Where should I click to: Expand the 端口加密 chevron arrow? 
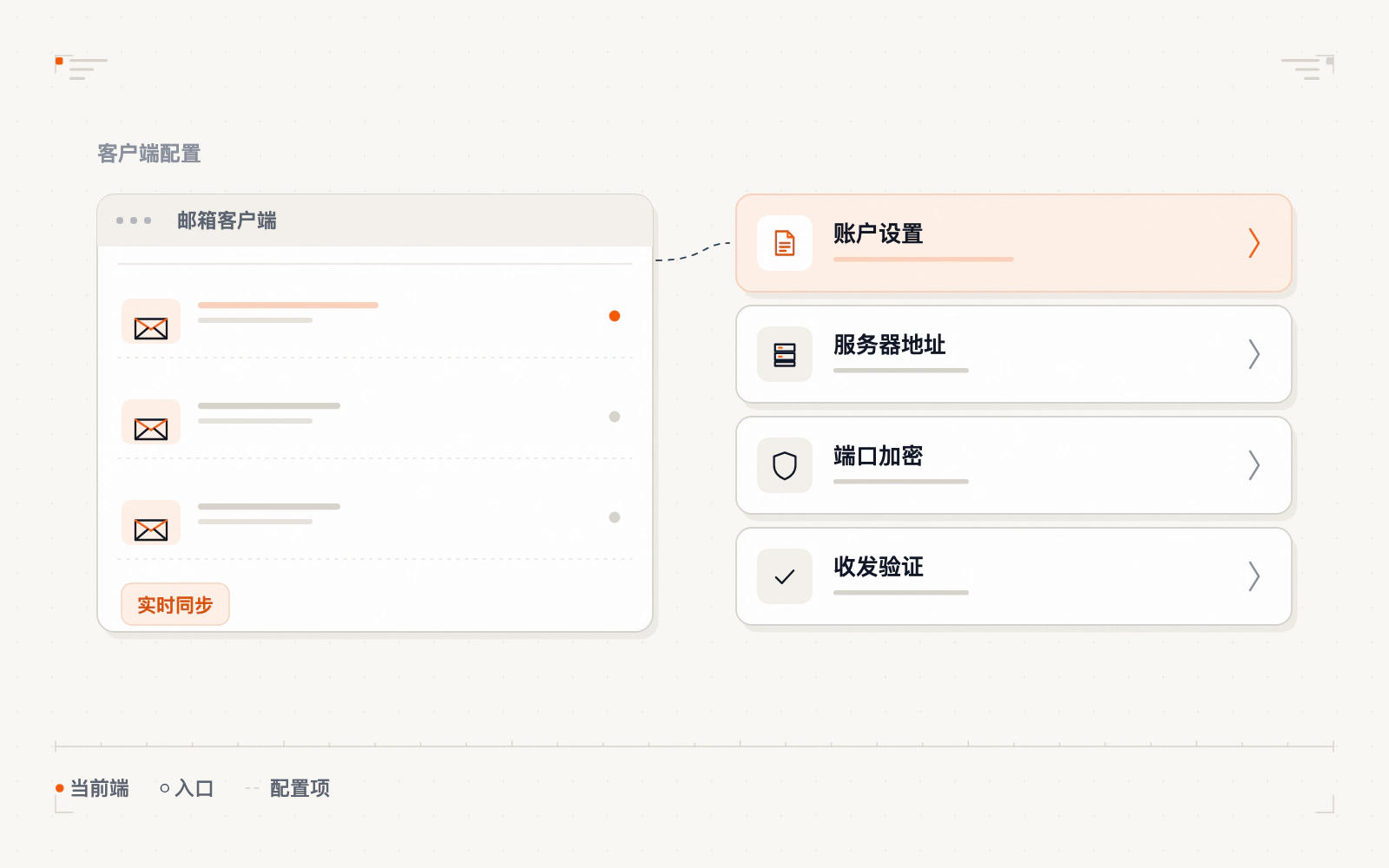[1254, 465]
